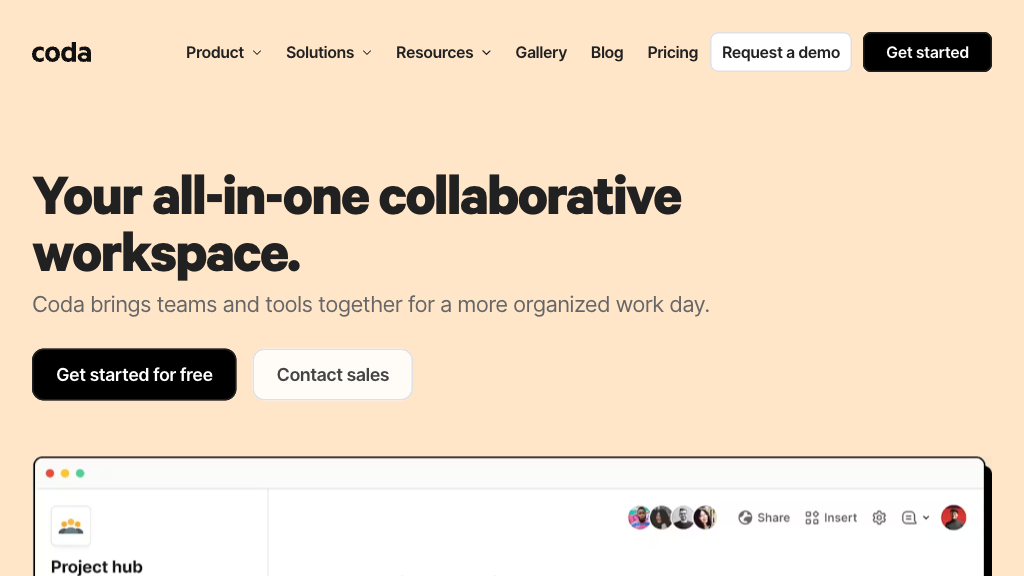
Task: Click the coda logo
Action: 61,53
